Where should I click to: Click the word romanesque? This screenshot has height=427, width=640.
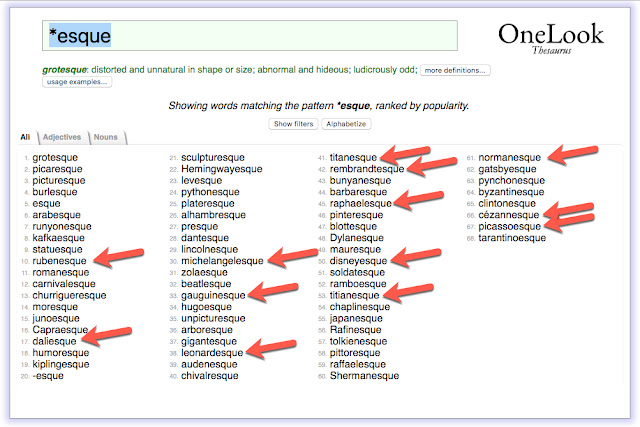(x=60, y=272)
